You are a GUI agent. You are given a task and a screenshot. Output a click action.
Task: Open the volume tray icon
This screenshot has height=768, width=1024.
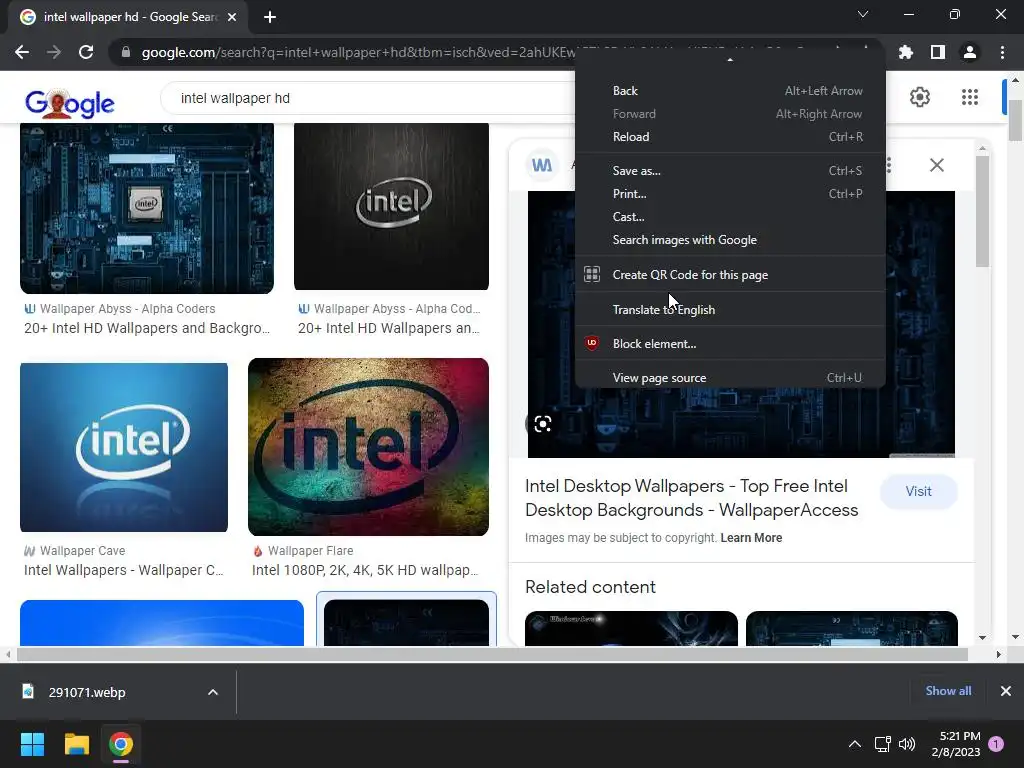pos(907,744)
